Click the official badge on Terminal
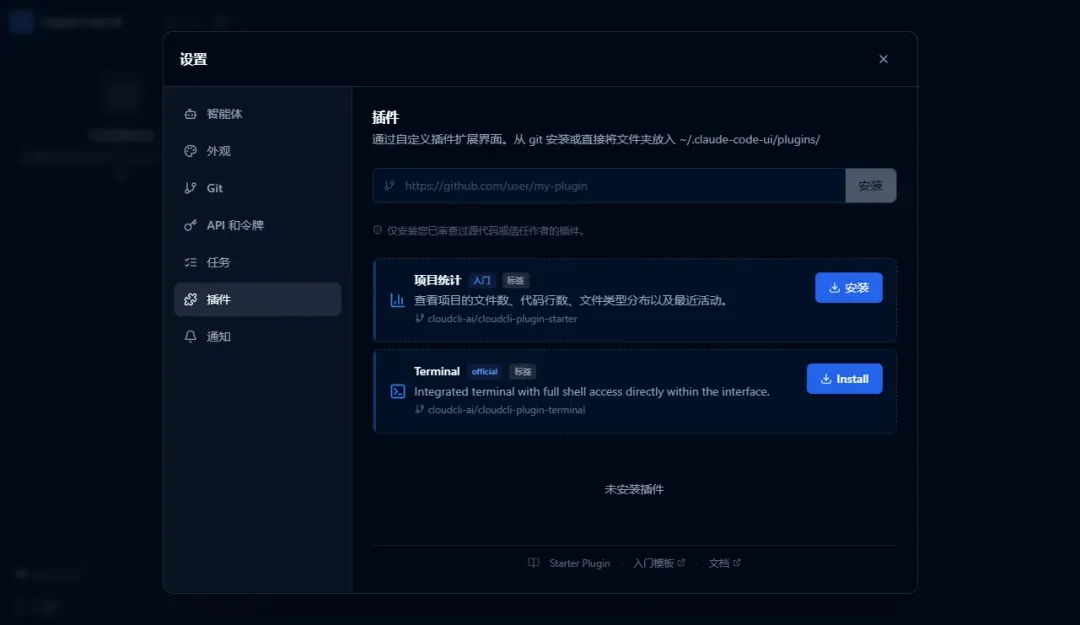The height and width of the screenshot is (625, 1080). (484, 371)
